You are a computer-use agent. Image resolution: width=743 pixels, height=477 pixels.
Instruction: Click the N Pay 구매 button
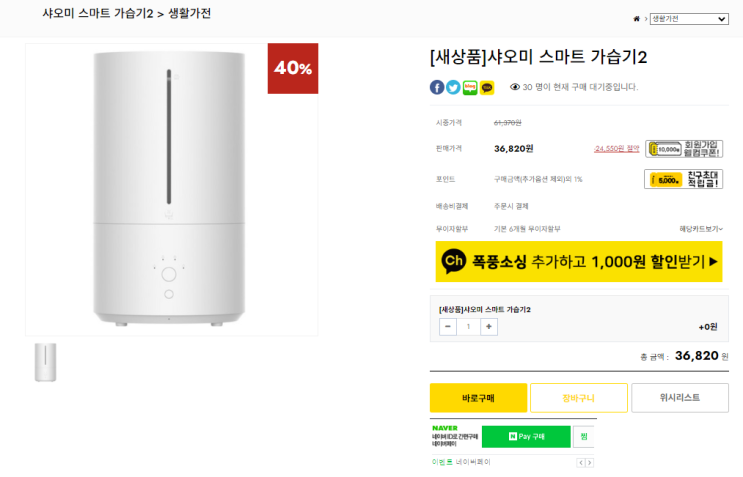[x=526, y=437]
